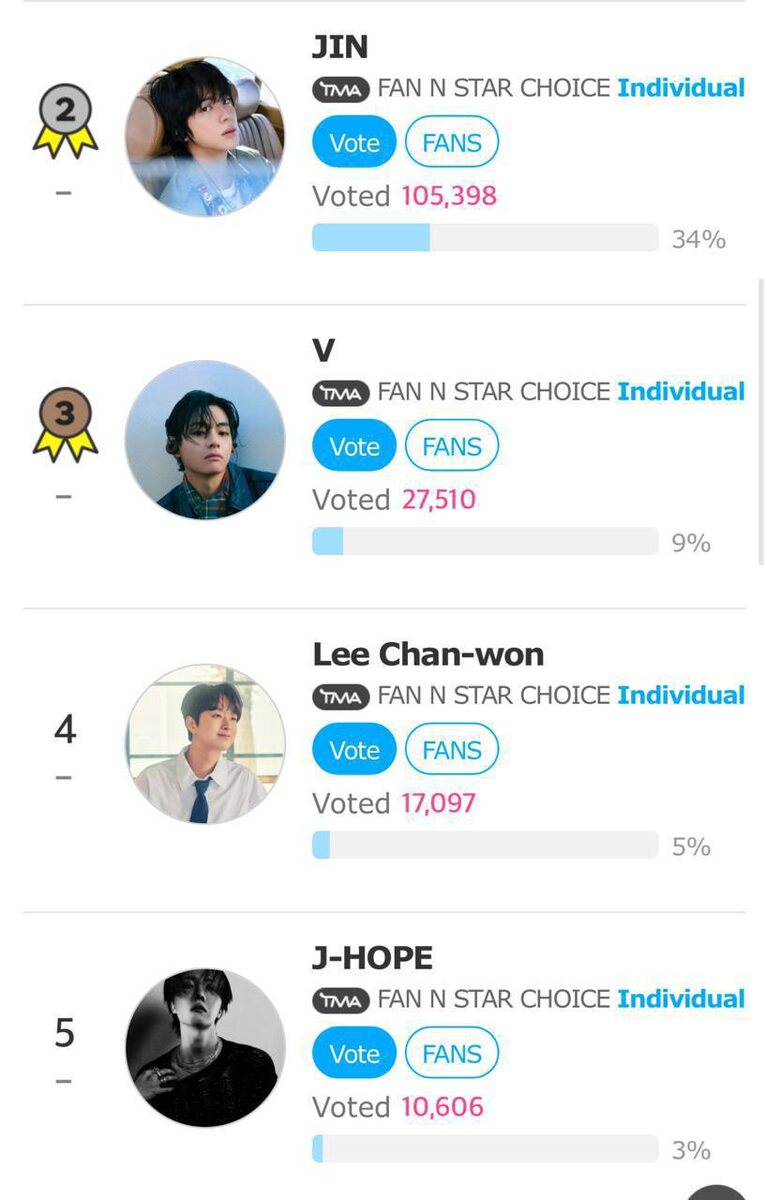Click the TMA badge under J-HOPE
The image size is (767, 1200).
341,1000
